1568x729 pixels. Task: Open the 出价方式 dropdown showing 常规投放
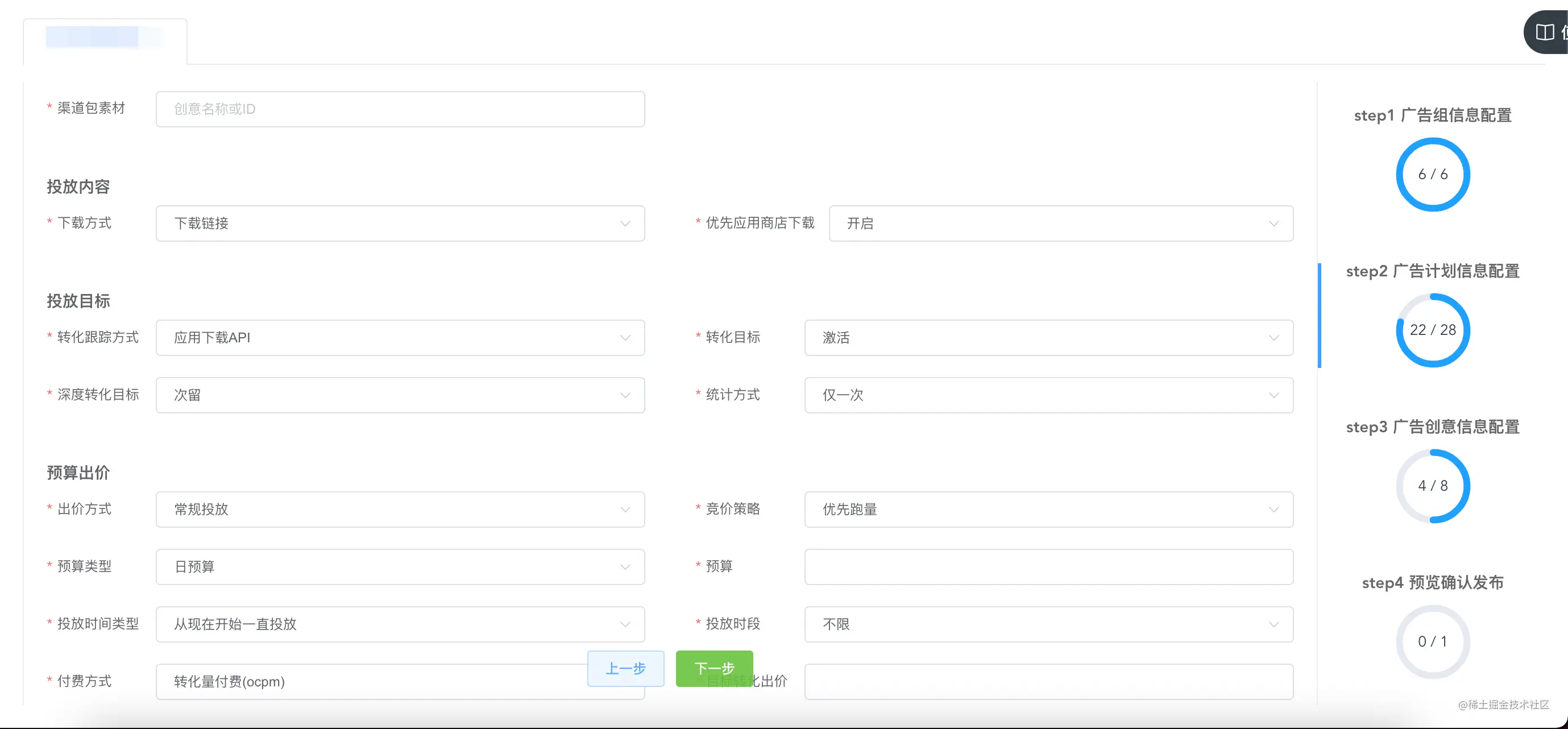(400, 510)
